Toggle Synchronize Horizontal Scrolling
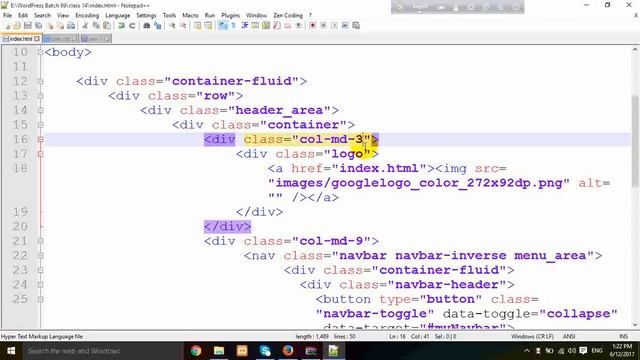 click(x=209, y=25)
